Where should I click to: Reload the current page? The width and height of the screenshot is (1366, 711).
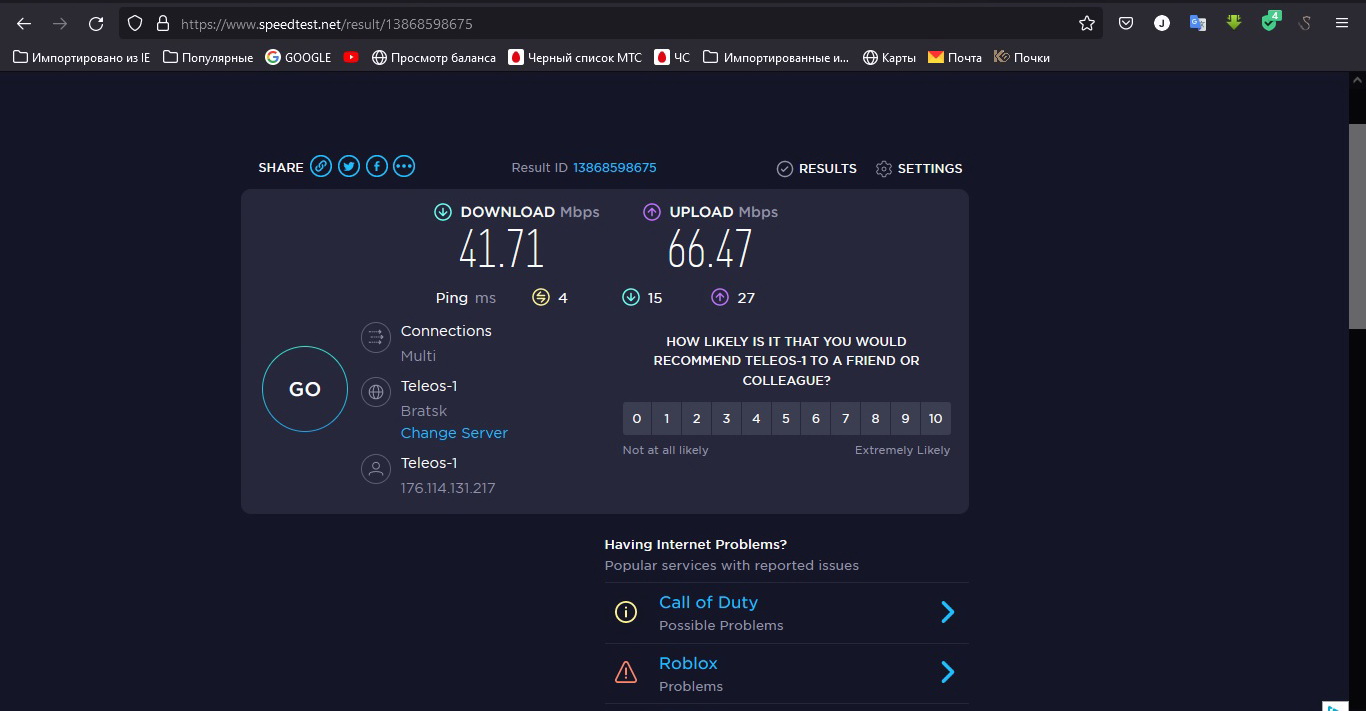(96, 23)
